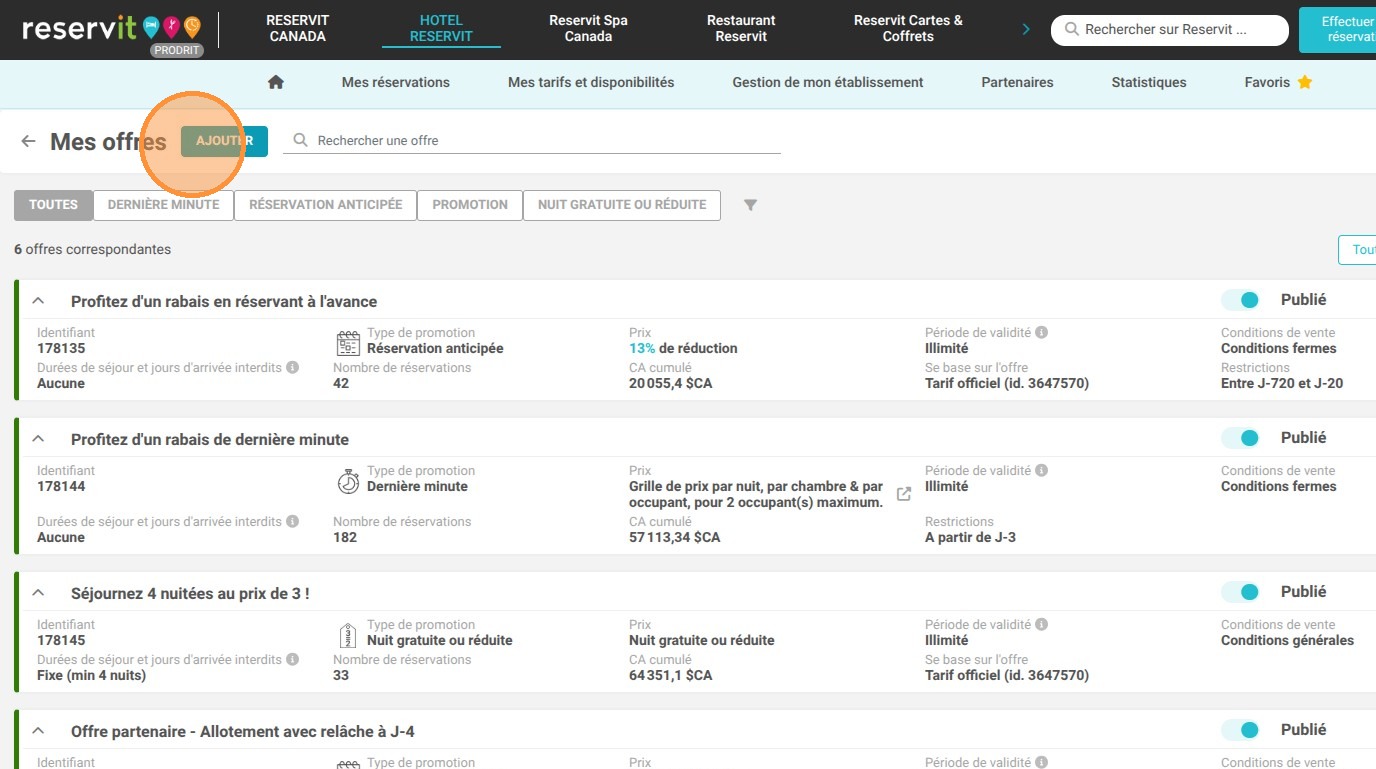Collapse the 'Offre partenaire - Allotement' card
This screenshot has width=1376, height=769.
pyautogui.click(x=38, y=730)
